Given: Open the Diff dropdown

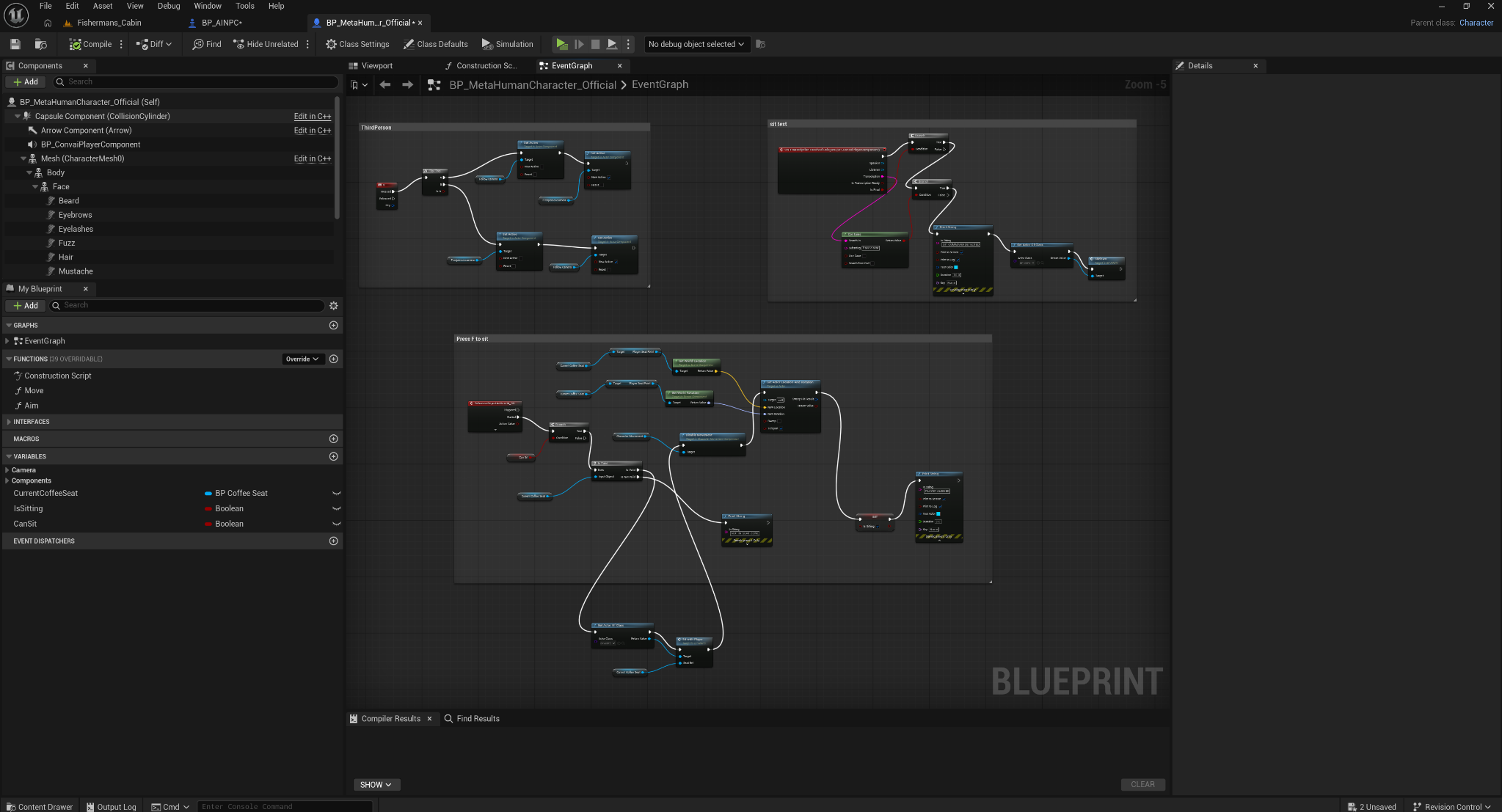Looking at the screenshot, I should click(x=154, y=44).
